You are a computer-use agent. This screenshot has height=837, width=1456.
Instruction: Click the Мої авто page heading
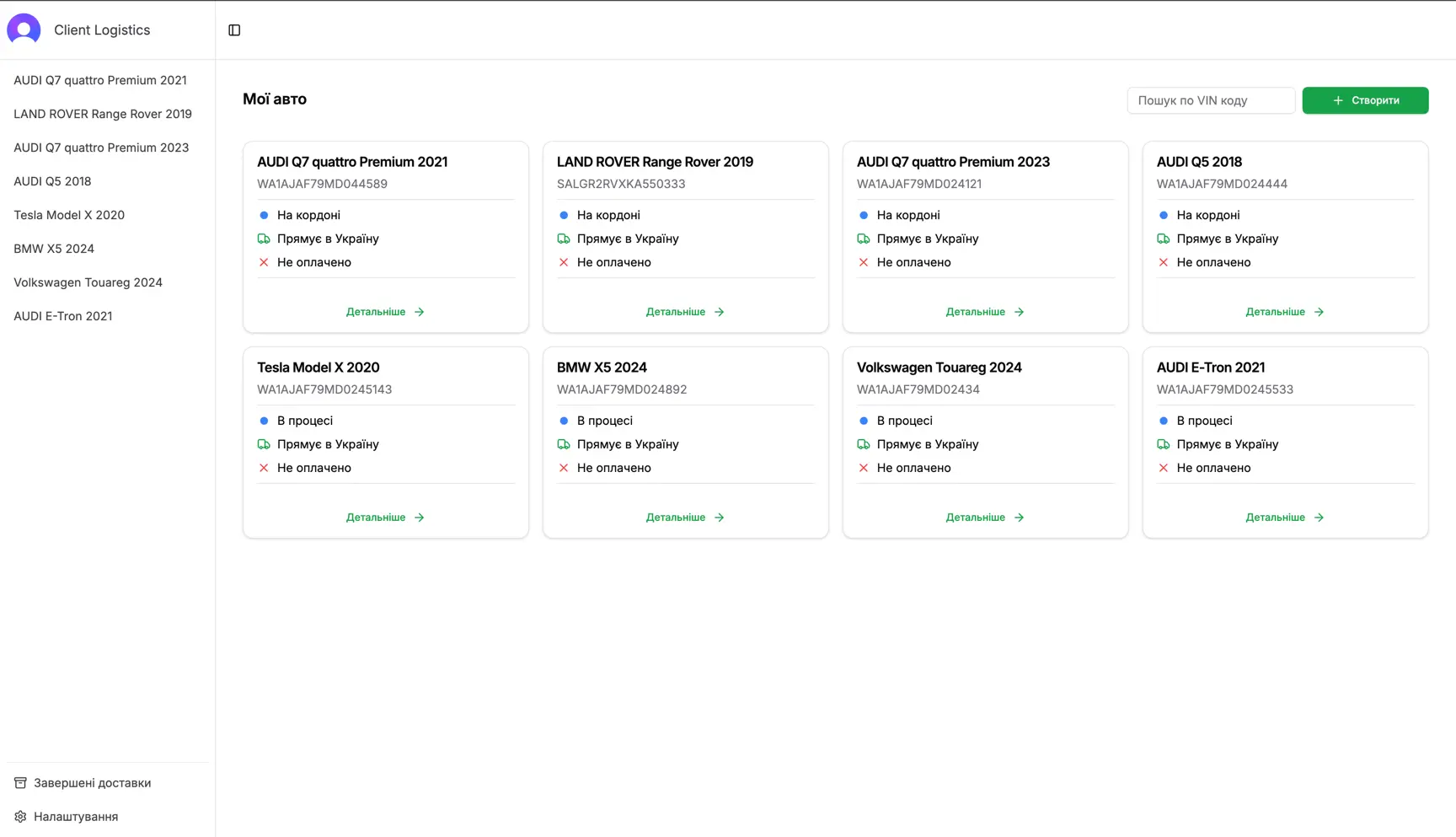pyautogui.click(x=275, y=99)
